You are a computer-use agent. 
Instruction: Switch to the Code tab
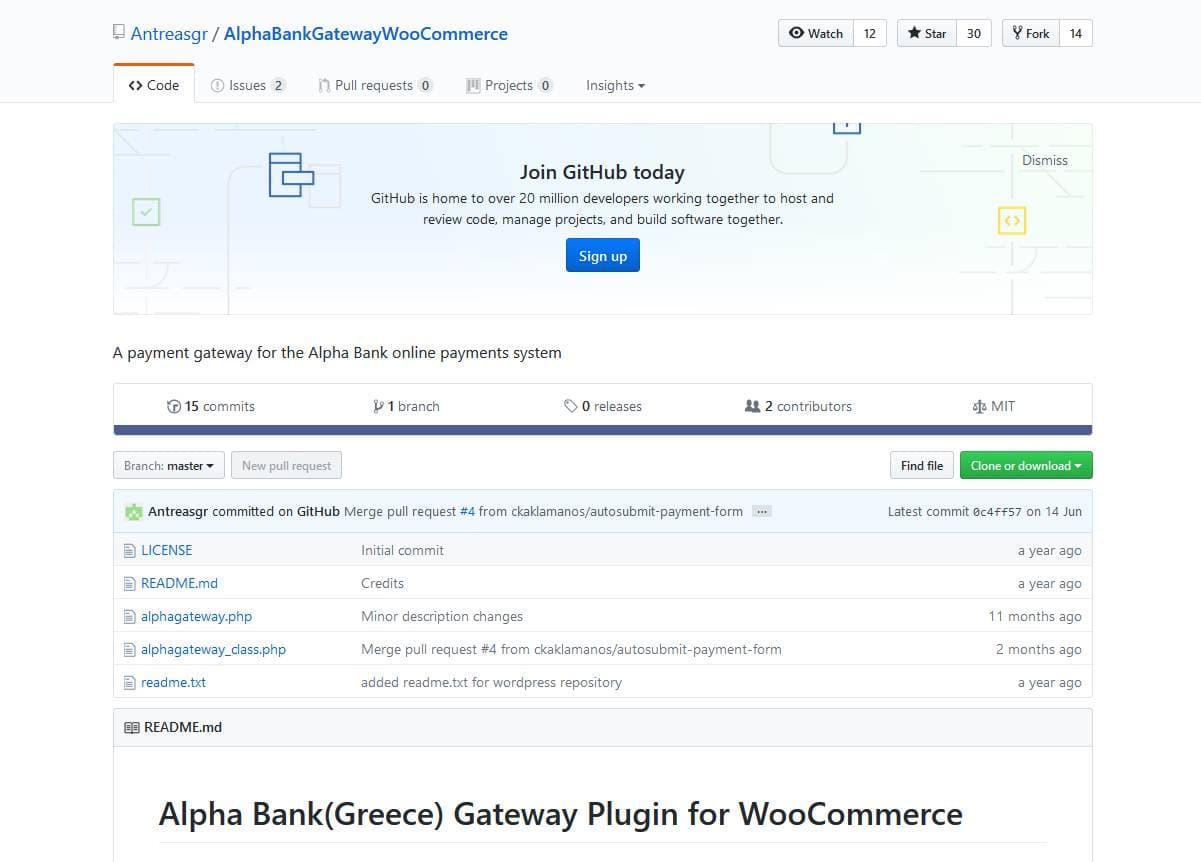[x=154, y=85]
